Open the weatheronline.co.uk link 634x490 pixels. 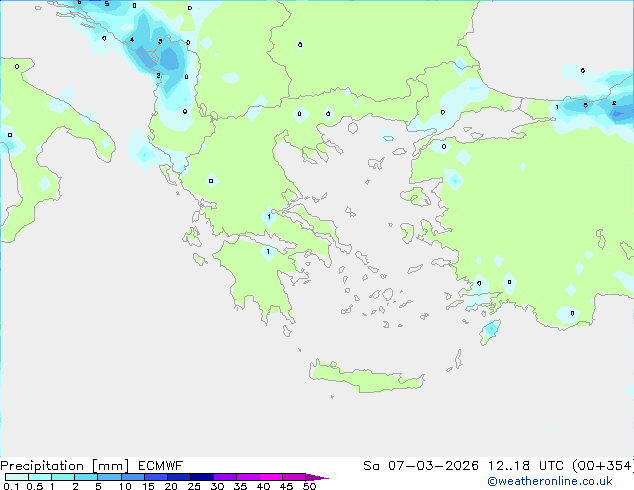tap(550, 482)
